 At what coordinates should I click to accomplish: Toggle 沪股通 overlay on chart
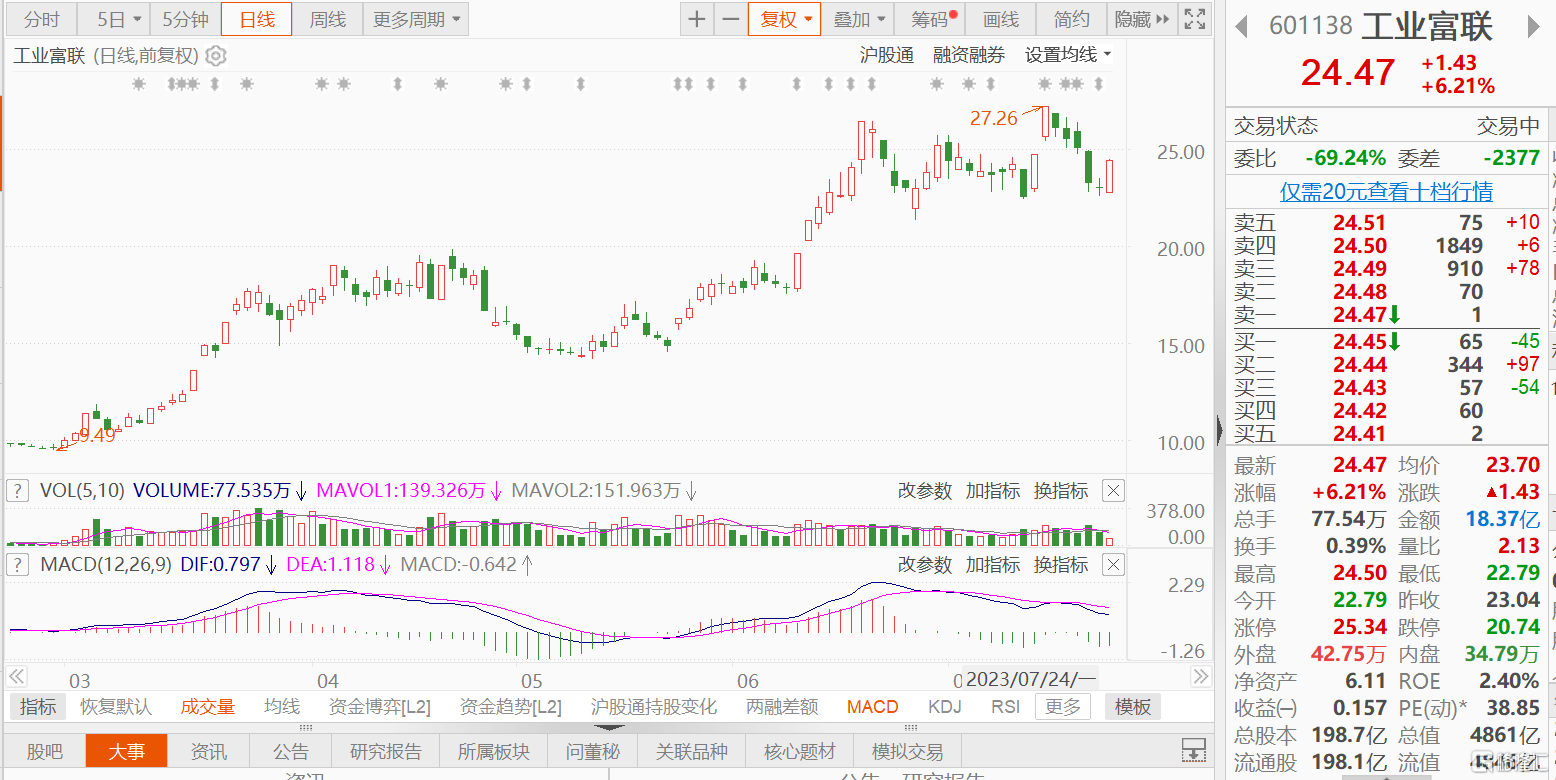[x=887, y=55]
